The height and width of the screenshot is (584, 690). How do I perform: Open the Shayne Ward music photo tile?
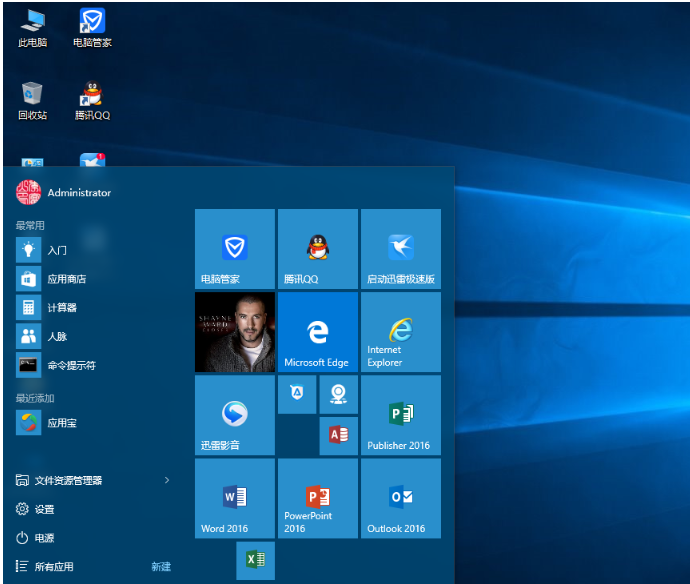click(x=234, y=332)
